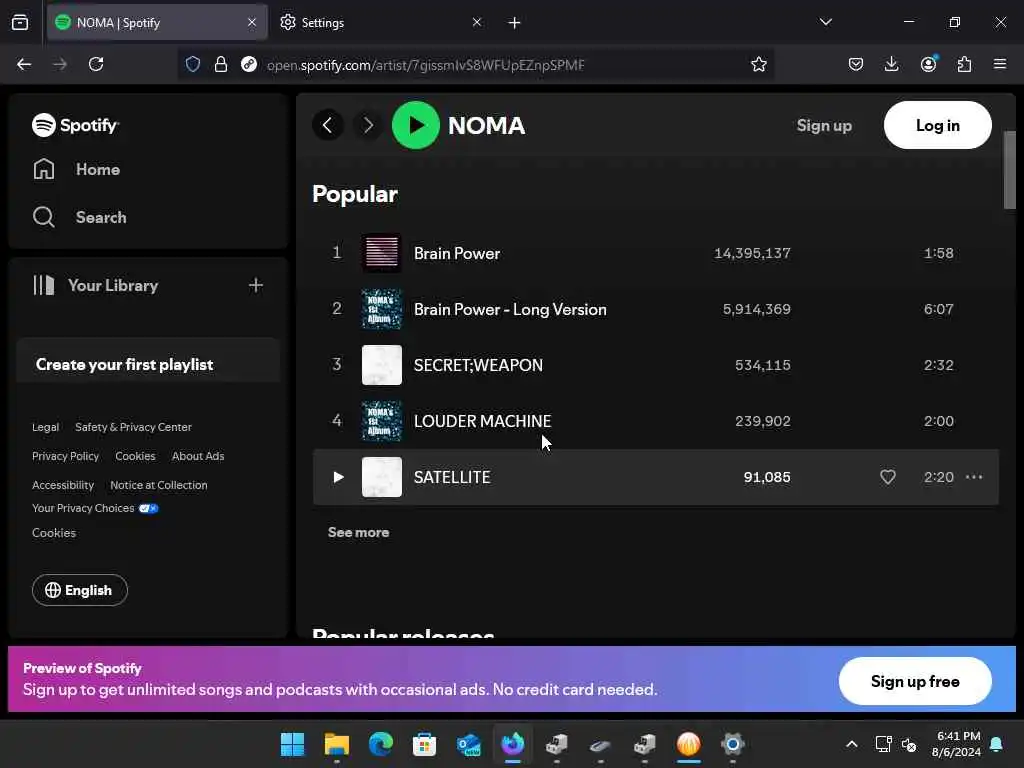Viewport: 1024px width, 768px height.
Task: Close the NOMA | Spotify tab
Action: [252, 23]
